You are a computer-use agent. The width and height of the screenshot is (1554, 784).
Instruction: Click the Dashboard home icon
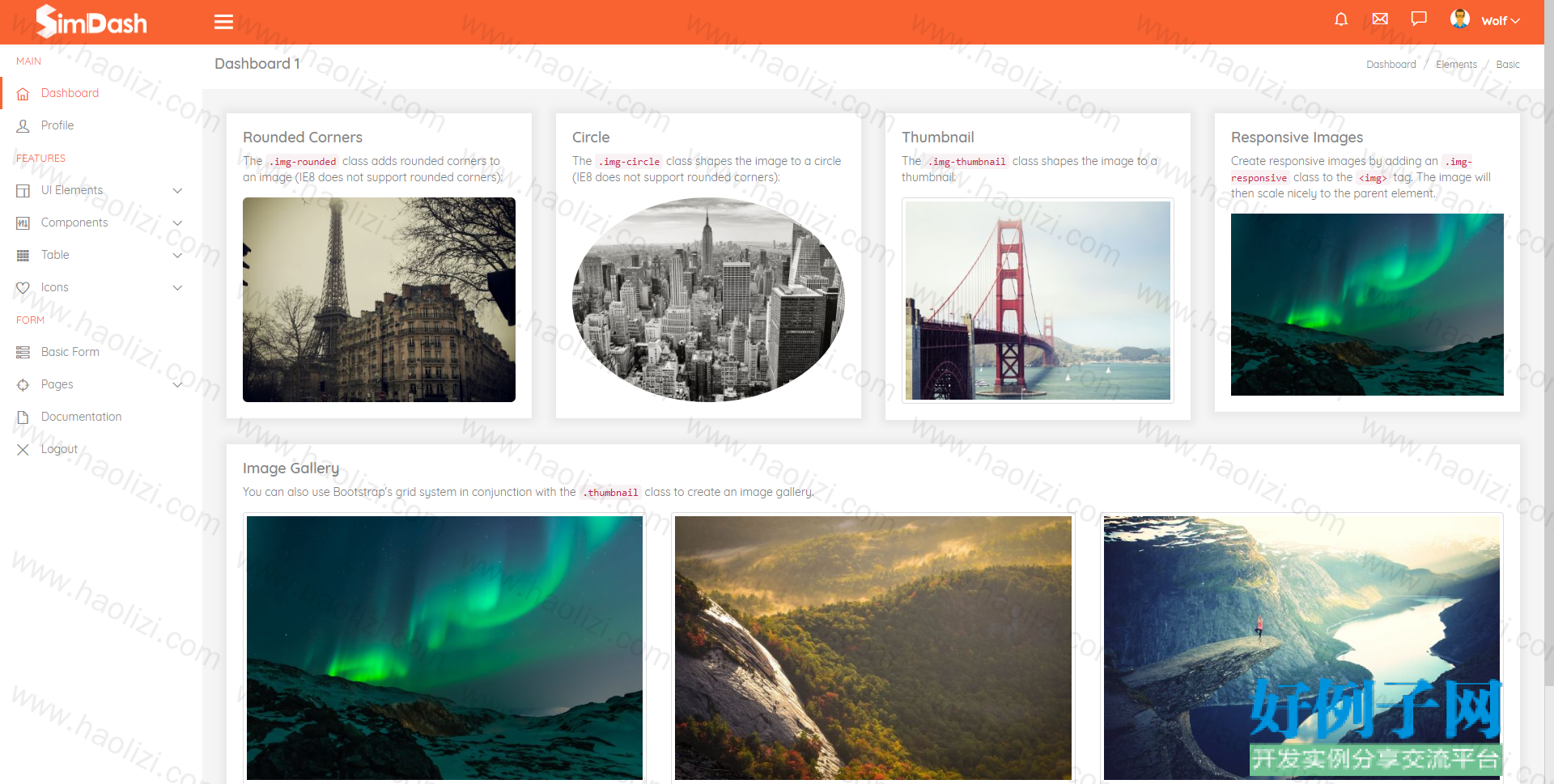click(23, 94)
